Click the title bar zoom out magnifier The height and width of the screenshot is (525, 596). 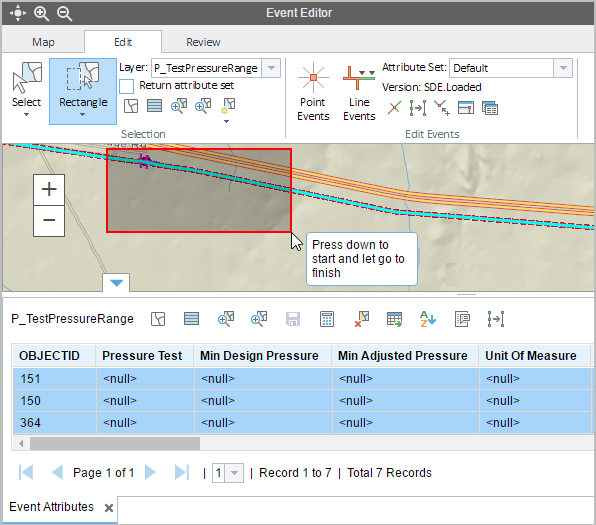click(64, 13)
